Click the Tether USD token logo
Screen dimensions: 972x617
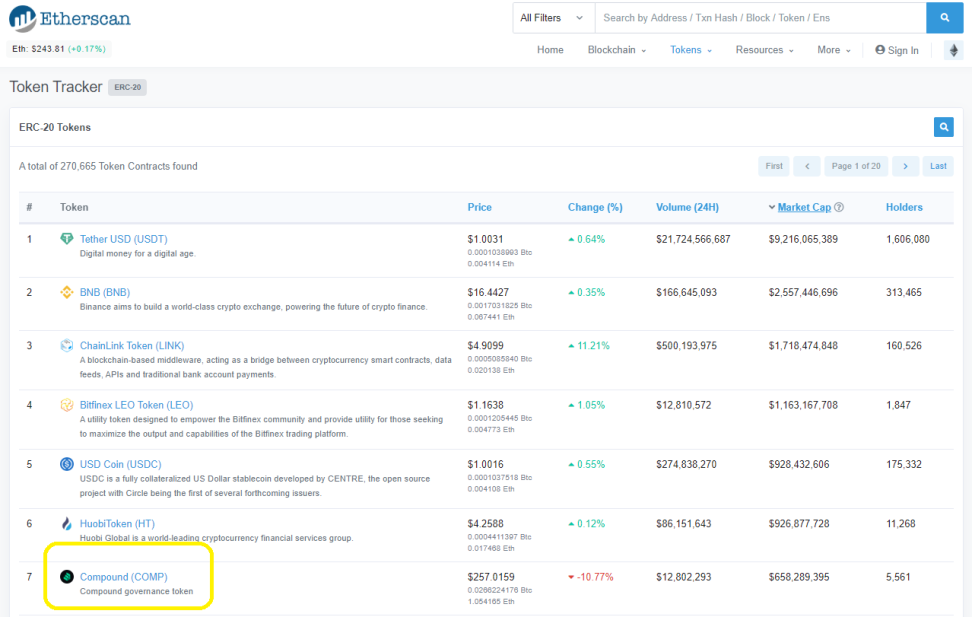[x=66, y=239]
